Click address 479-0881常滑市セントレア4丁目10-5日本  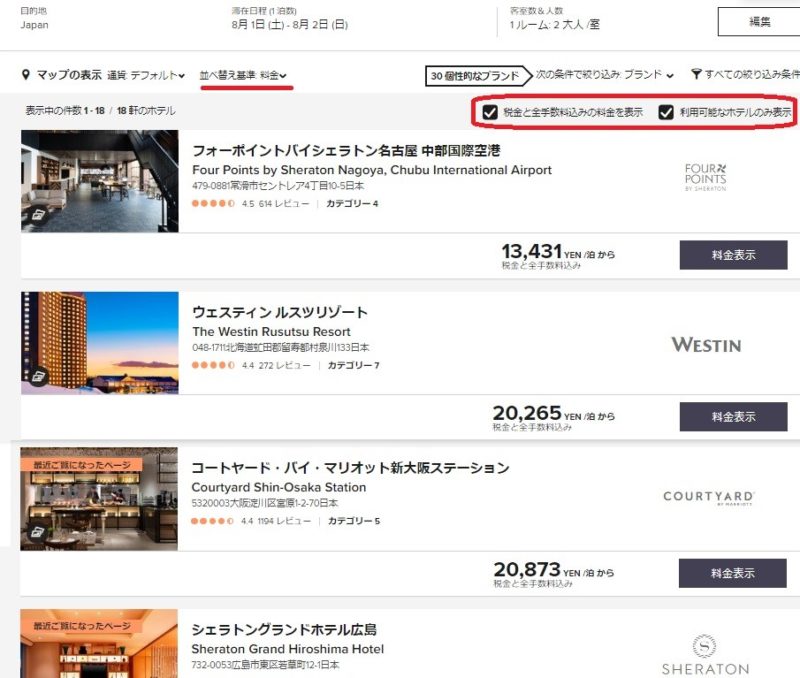278,186
